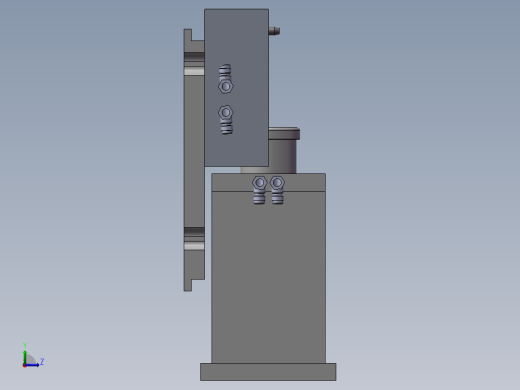
Task: Click the vertical side mounting plate
Action: click(194, 160)
